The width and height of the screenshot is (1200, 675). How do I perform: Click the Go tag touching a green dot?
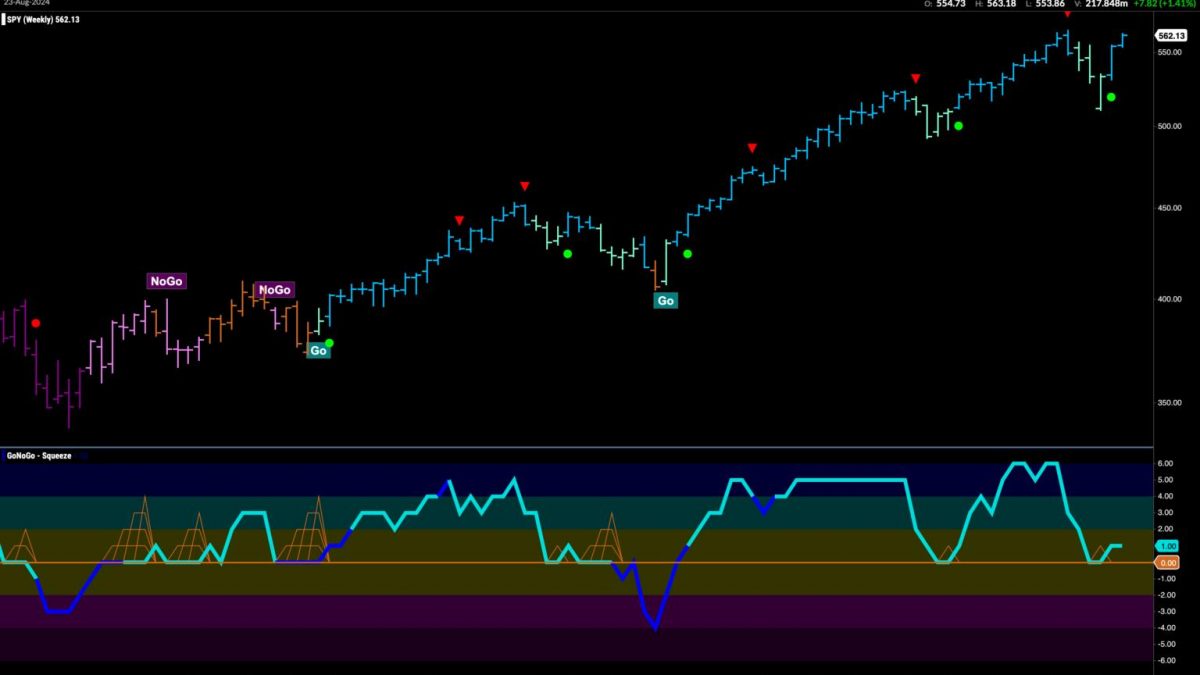coord(318,350)
